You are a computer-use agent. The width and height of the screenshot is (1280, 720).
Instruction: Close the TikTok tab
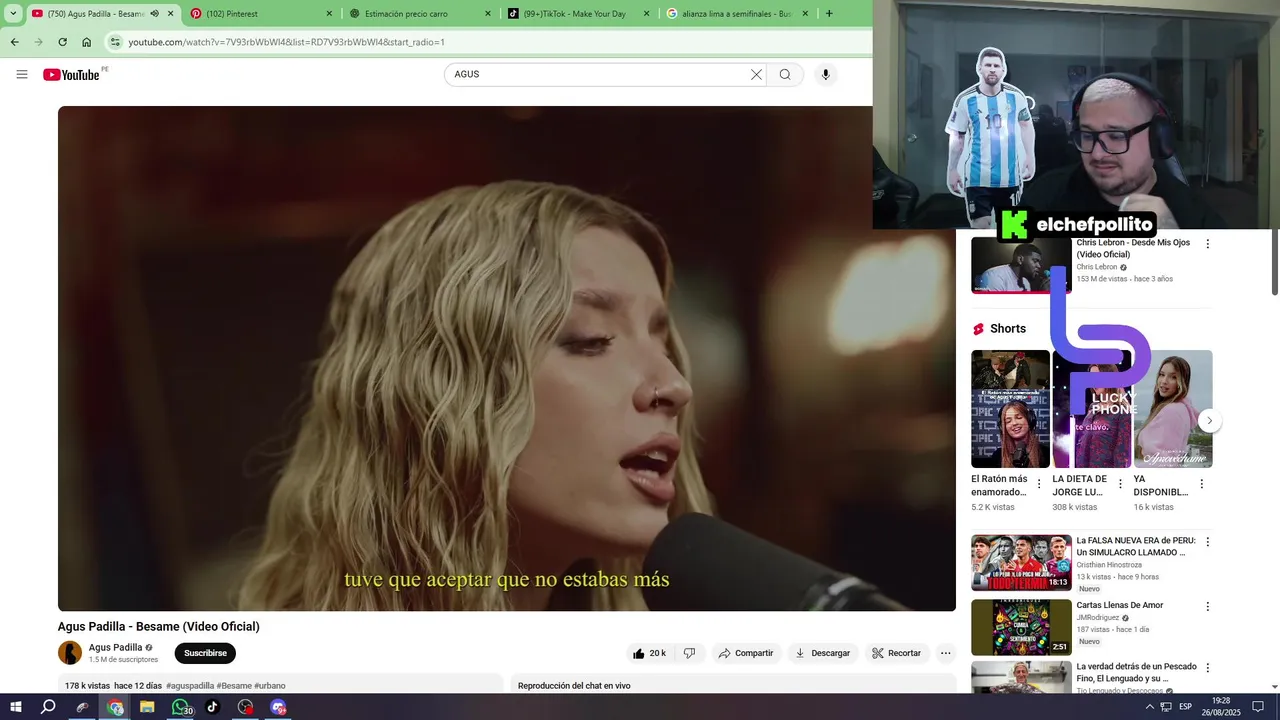coord(646,14)
